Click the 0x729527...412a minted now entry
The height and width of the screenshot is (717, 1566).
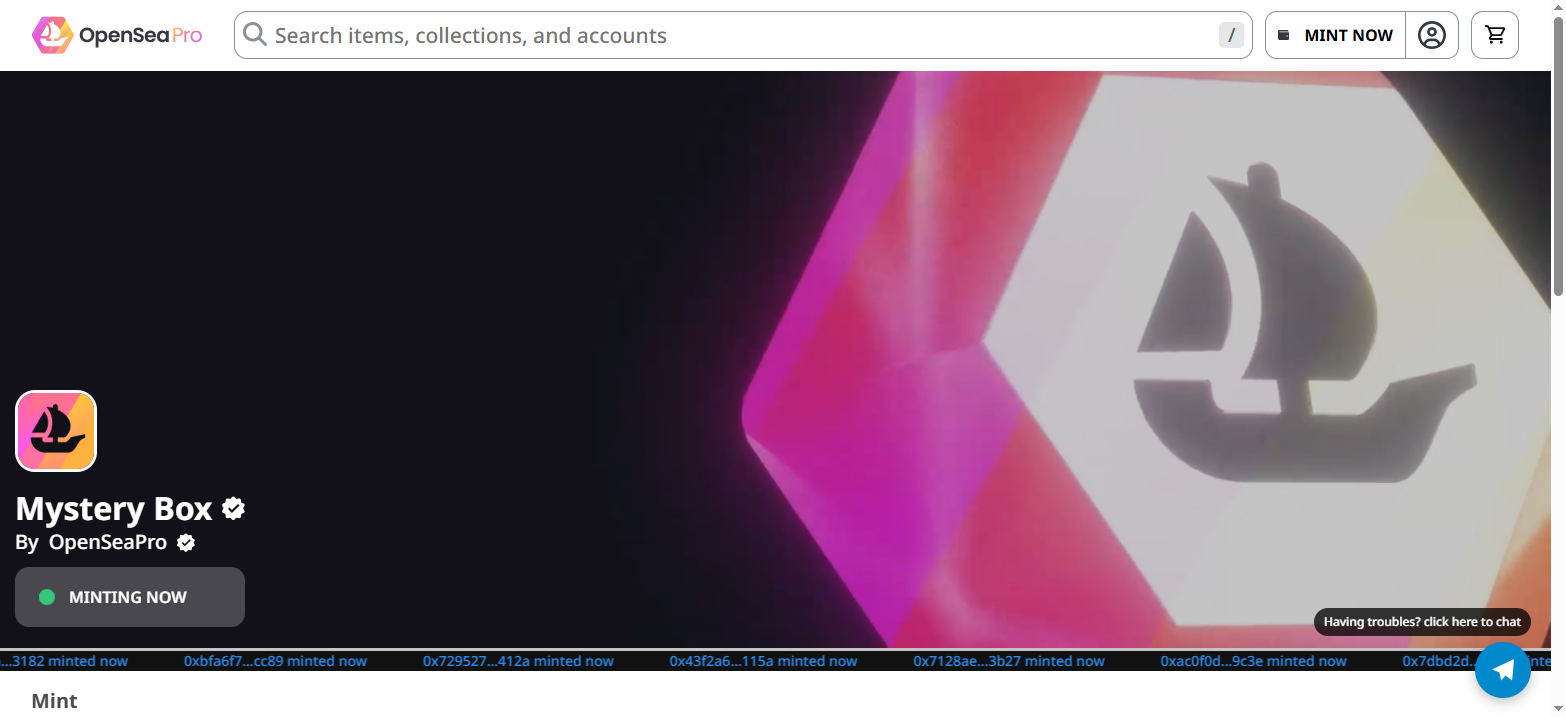(x=518, y=661)
